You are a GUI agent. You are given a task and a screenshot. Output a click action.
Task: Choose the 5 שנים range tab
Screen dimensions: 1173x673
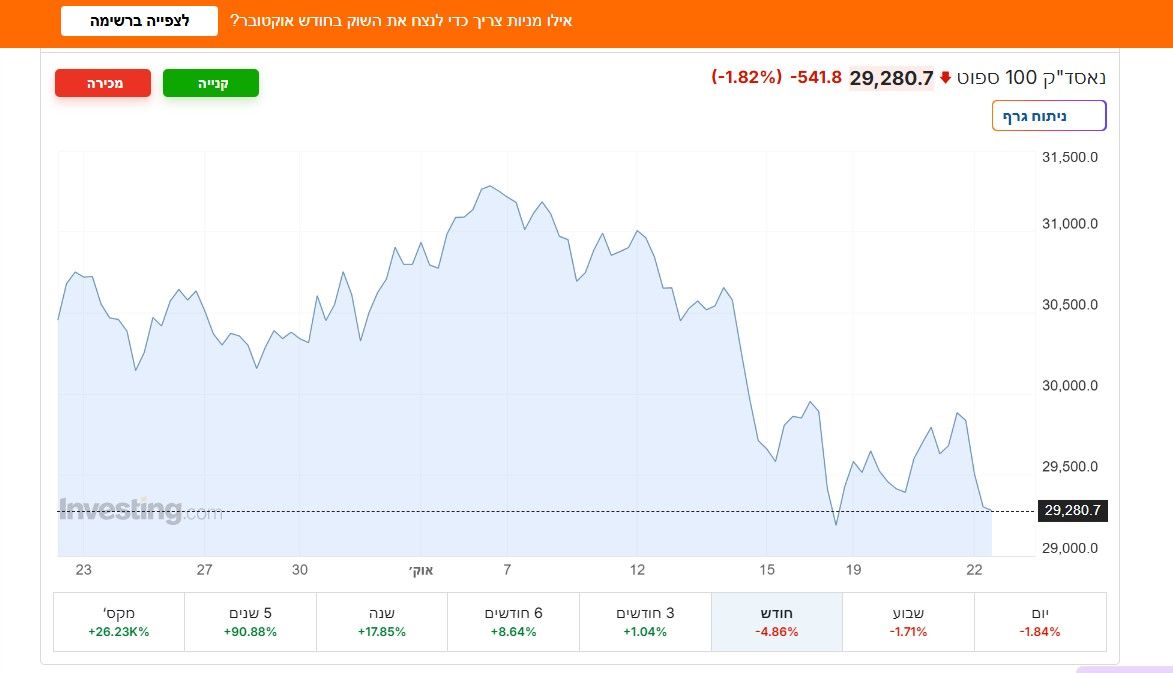tap(250, 622)
